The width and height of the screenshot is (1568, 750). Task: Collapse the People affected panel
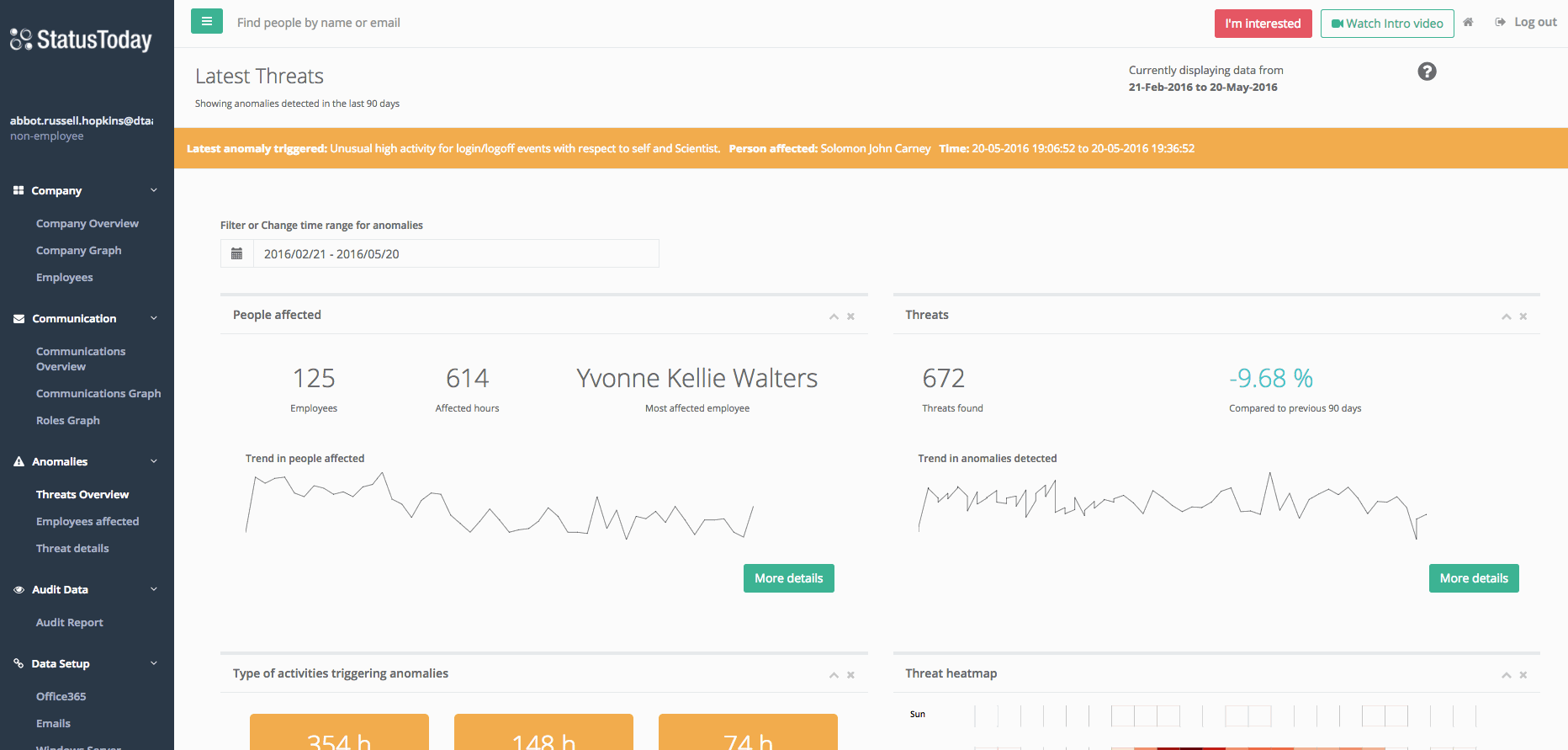834,316
